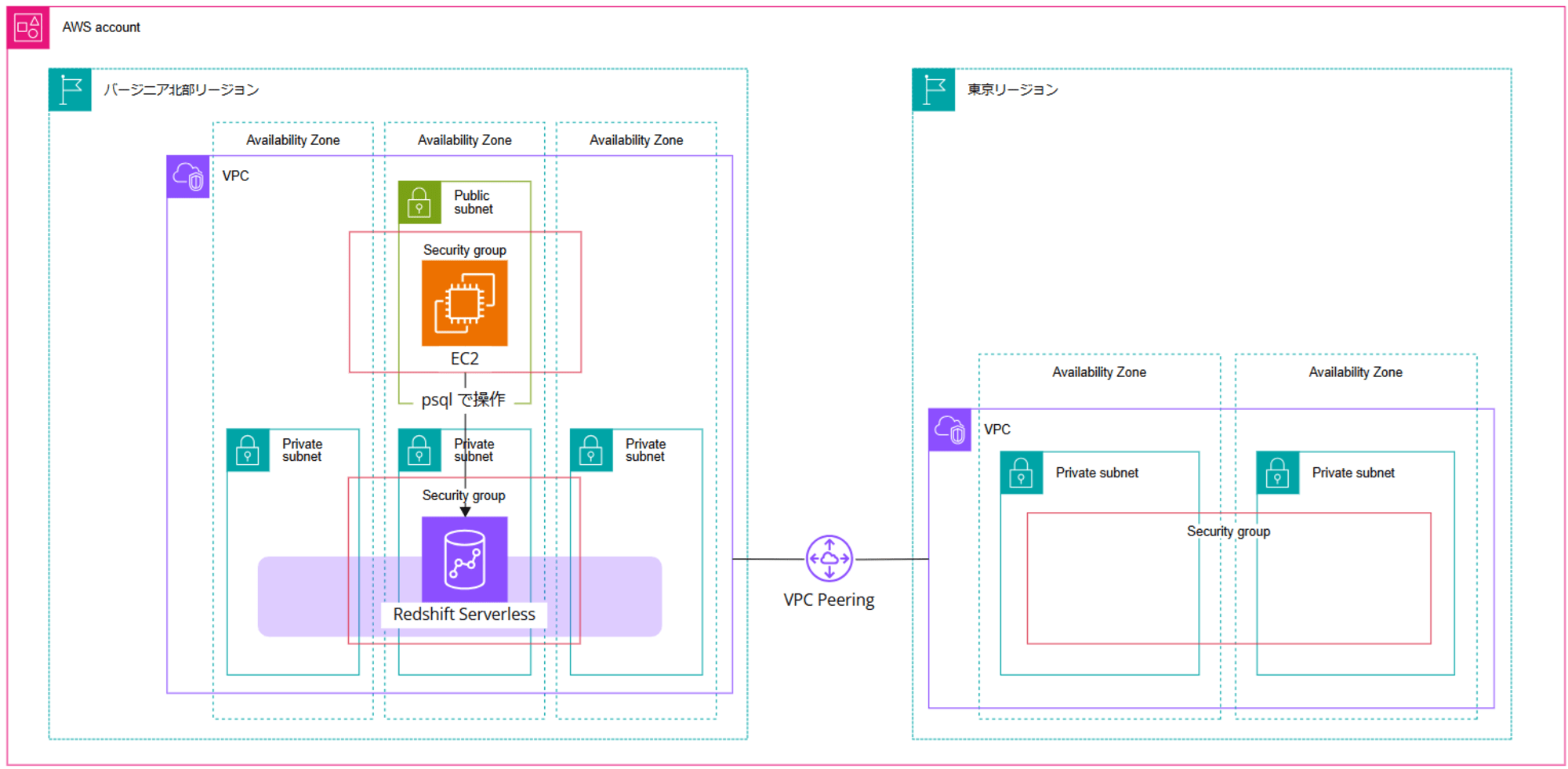The image size is (1568, 769).
Task: Click Security group label above Redshift
Action: coord(464,495)
